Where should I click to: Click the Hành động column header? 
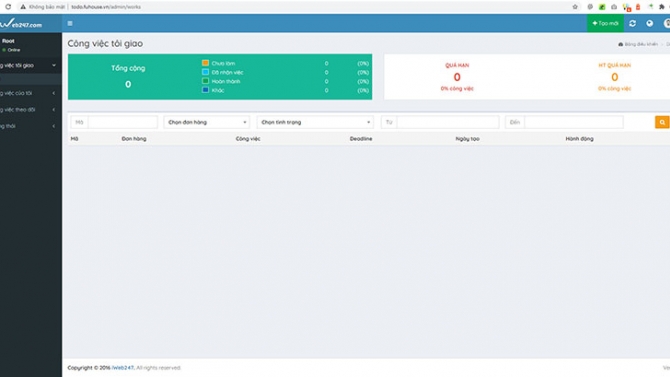point(579,139)
